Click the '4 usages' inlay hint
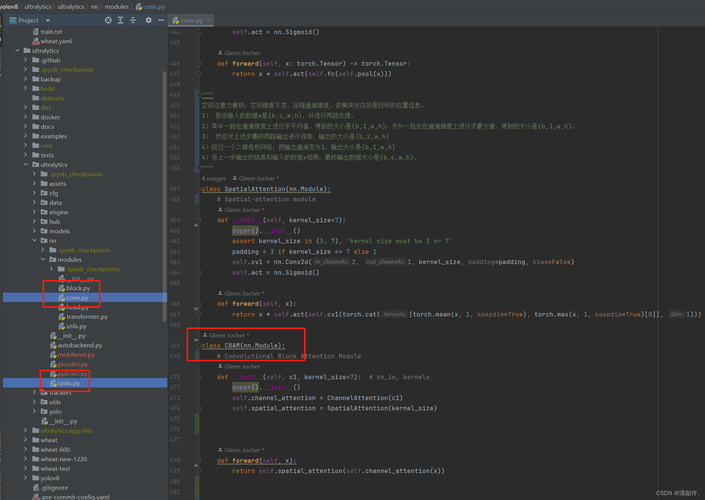 tap(214, 179)
